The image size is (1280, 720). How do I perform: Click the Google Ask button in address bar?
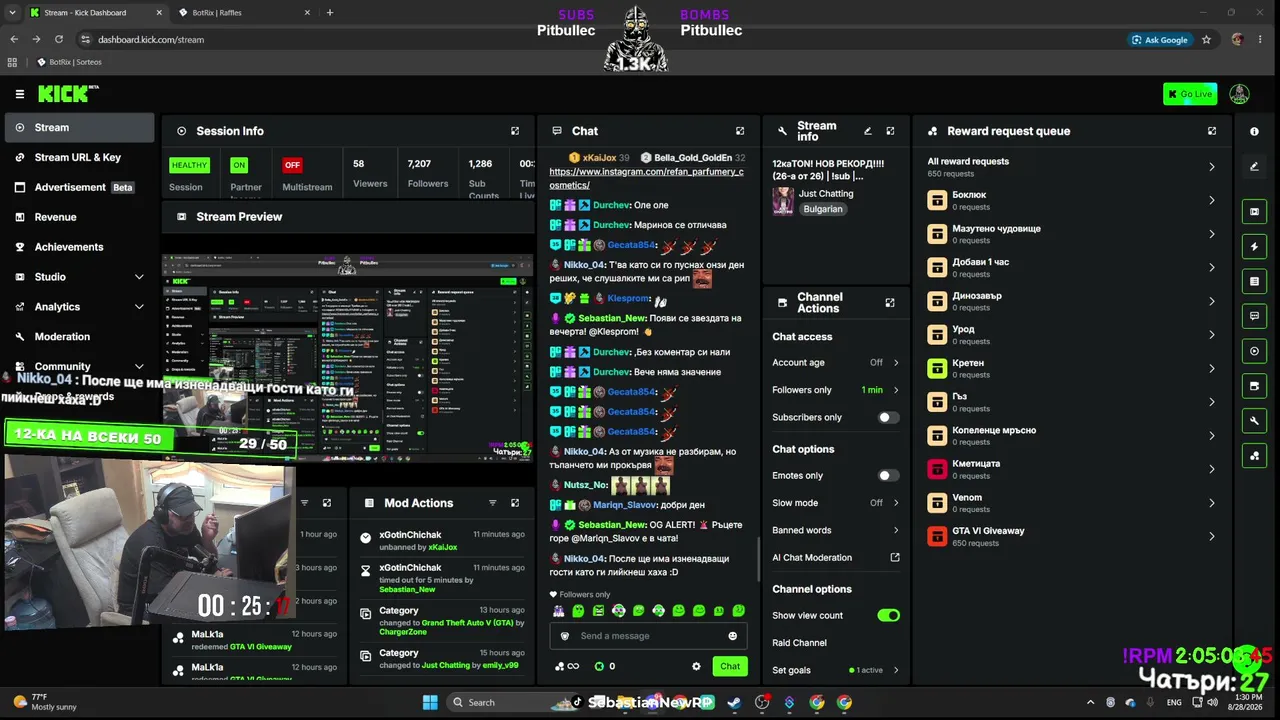pos(1160,40)
